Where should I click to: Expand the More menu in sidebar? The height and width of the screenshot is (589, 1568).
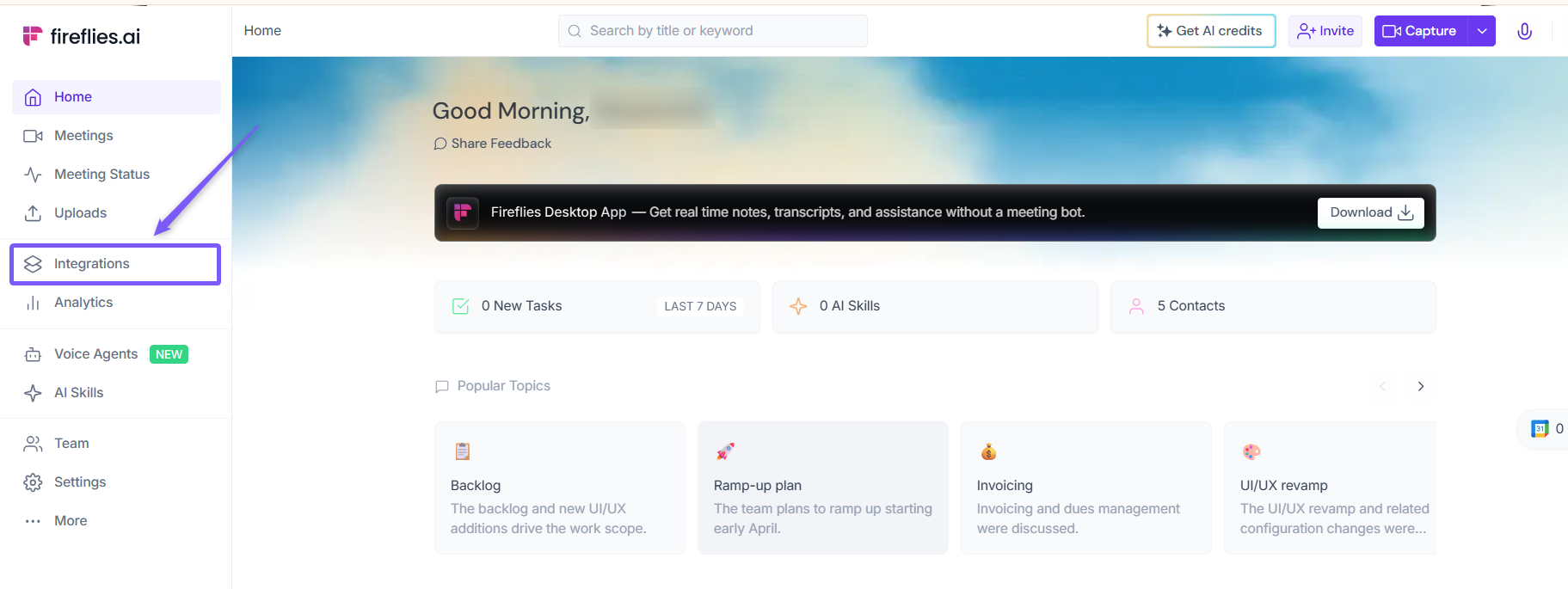point(71,521)
